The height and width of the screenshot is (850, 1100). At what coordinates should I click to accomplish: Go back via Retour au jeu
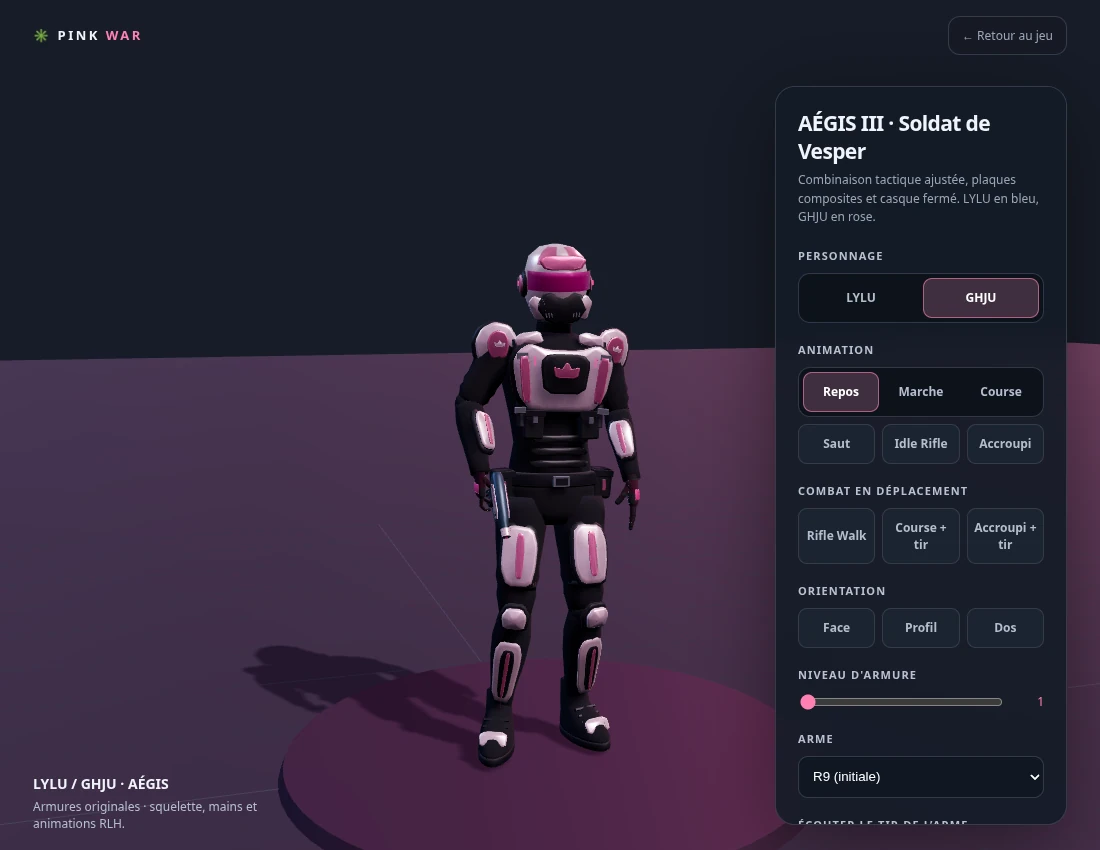pyautogui.click(x=1007, y=36)
